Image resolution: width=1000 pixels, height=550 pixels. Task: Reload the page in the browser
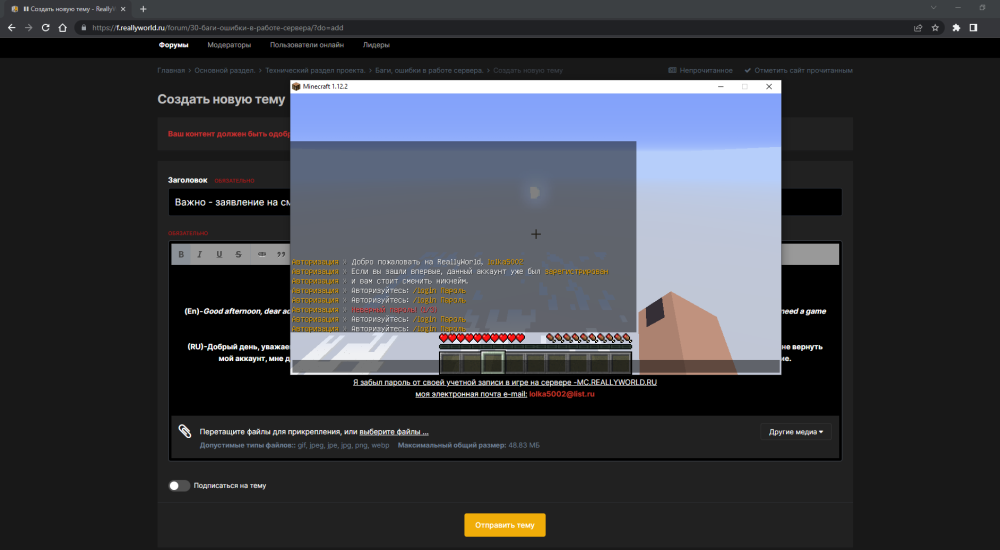[45, 27]
